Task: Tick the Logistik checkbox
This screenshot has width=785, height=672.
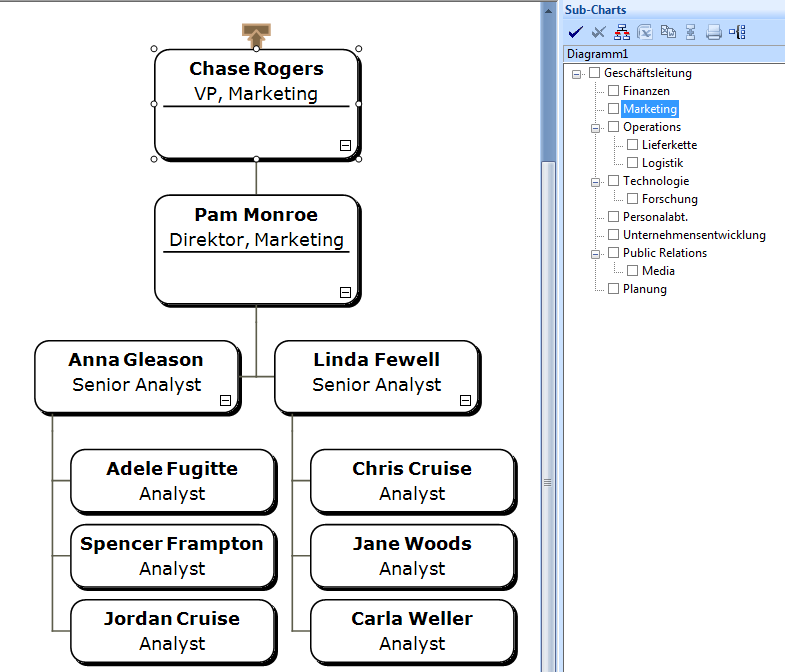Action: 633,163
